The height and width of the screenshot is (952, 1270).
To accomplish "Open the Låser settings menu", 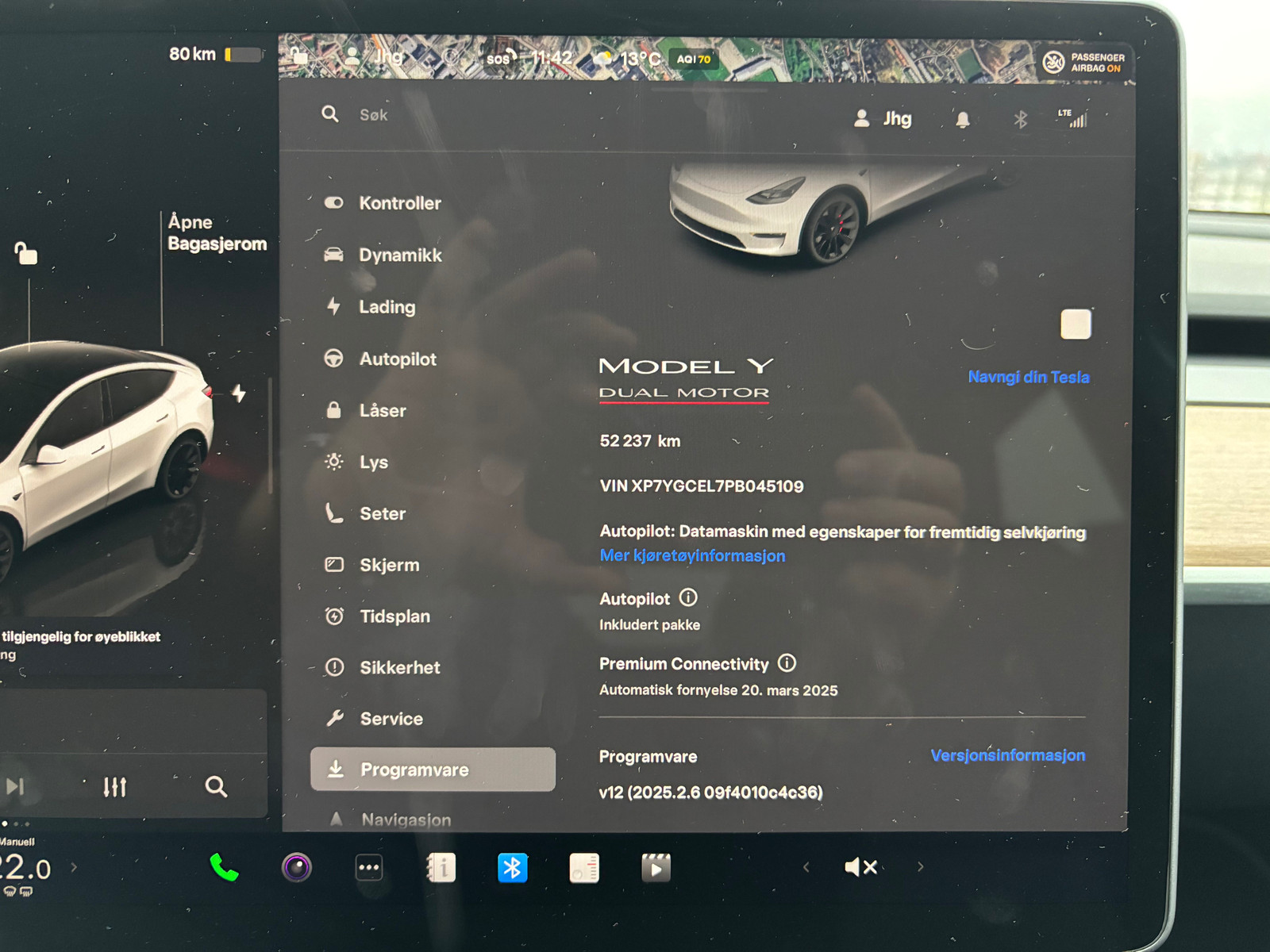I will (366, 410).
